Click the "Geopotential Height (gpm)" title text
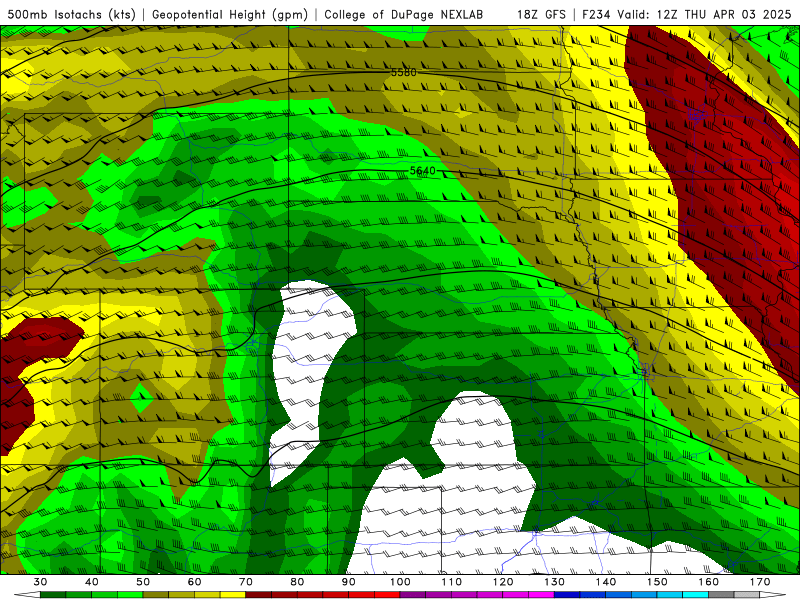800x600 pixels. 230,14
